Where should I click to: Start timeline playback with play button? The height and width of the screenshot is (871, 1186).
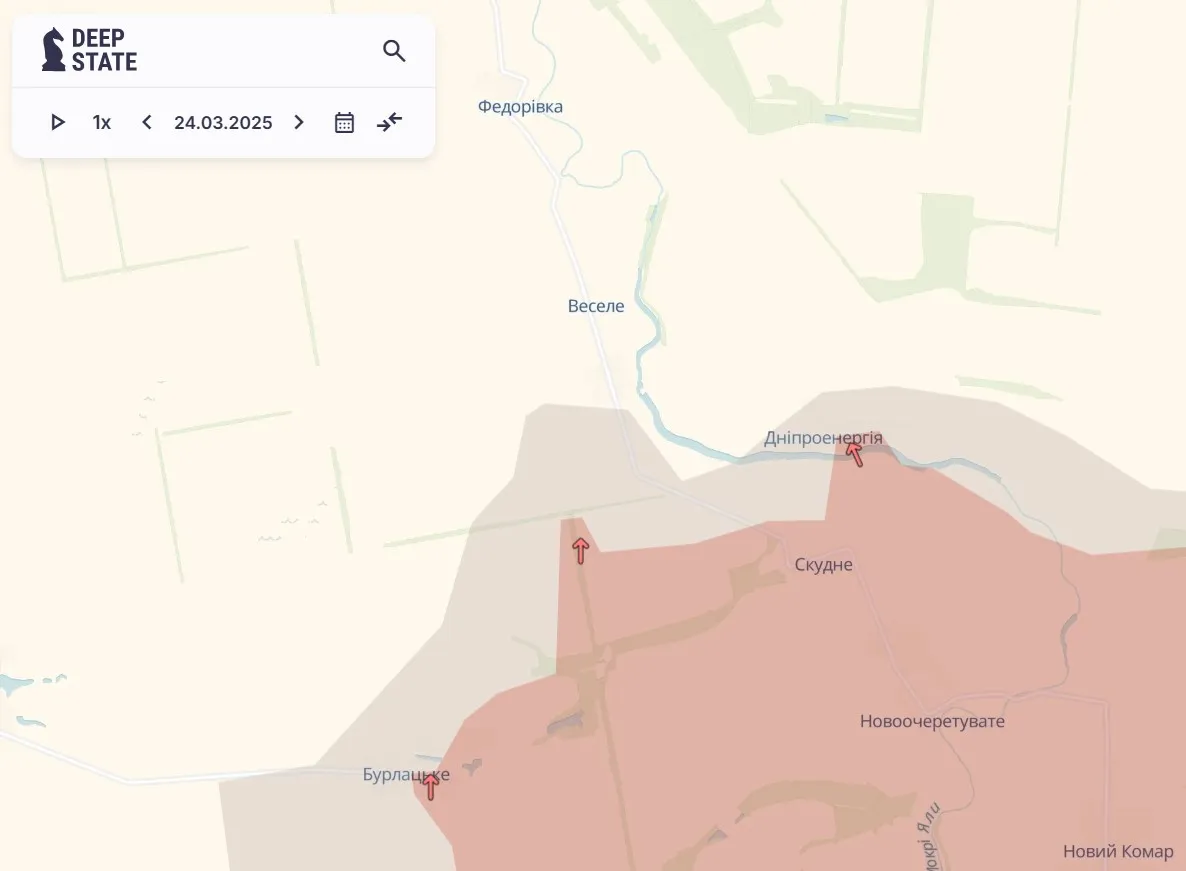57,122
